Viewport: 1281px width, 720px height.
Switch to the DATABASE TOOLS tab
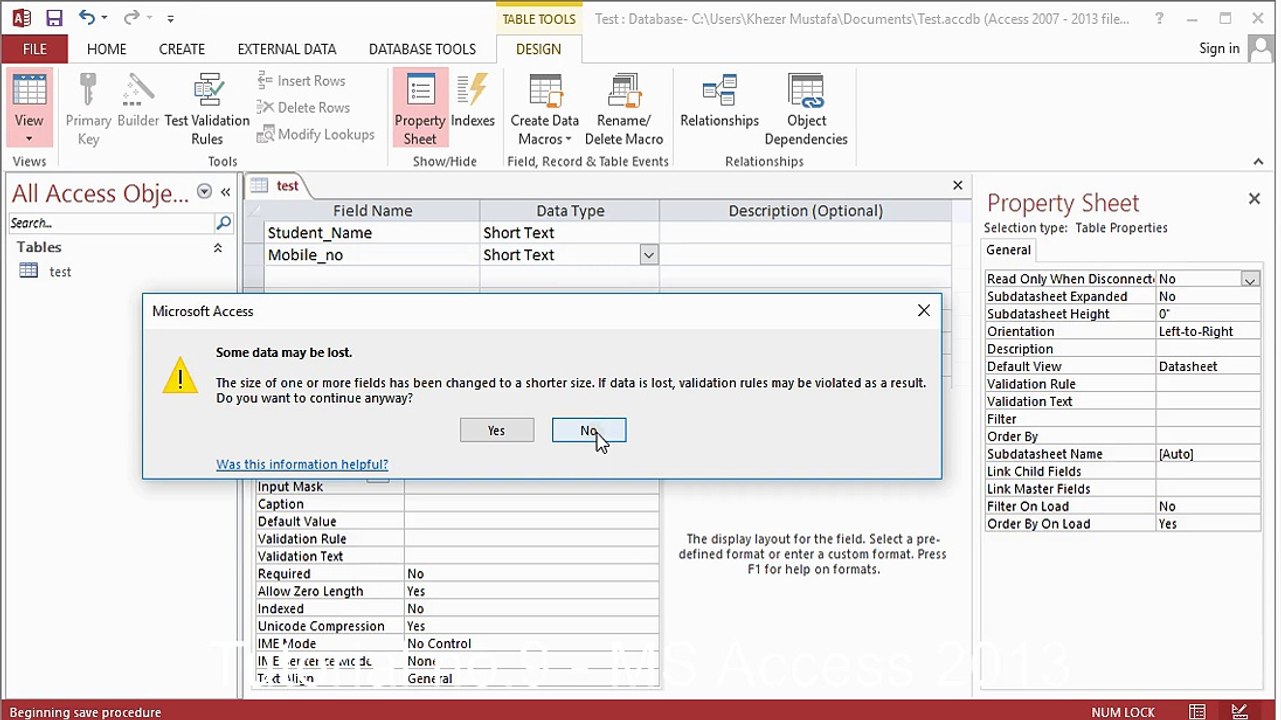(x=422, y=49)
